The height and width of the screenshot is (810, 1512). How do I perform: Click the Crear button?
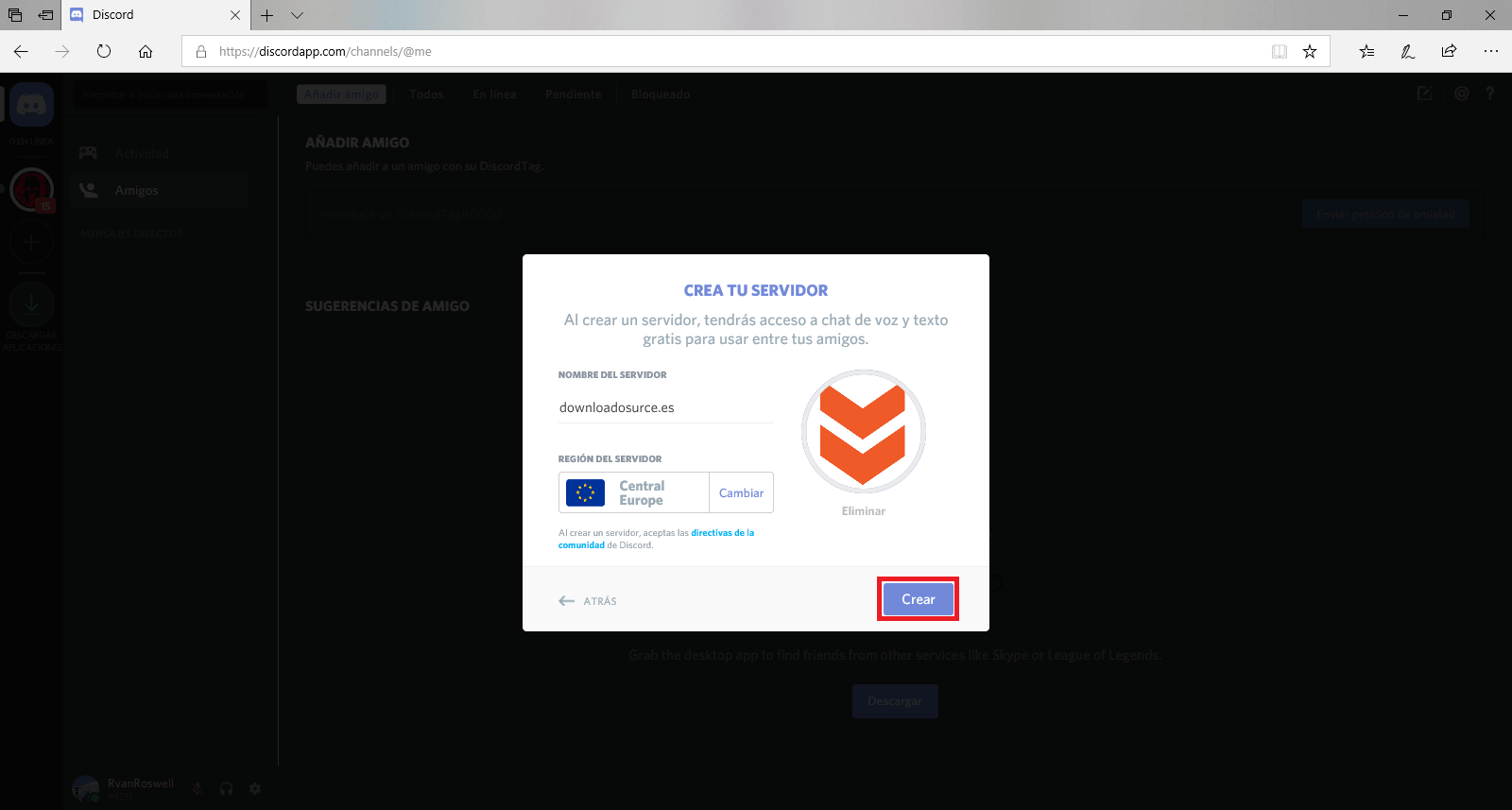pos(918,599)
